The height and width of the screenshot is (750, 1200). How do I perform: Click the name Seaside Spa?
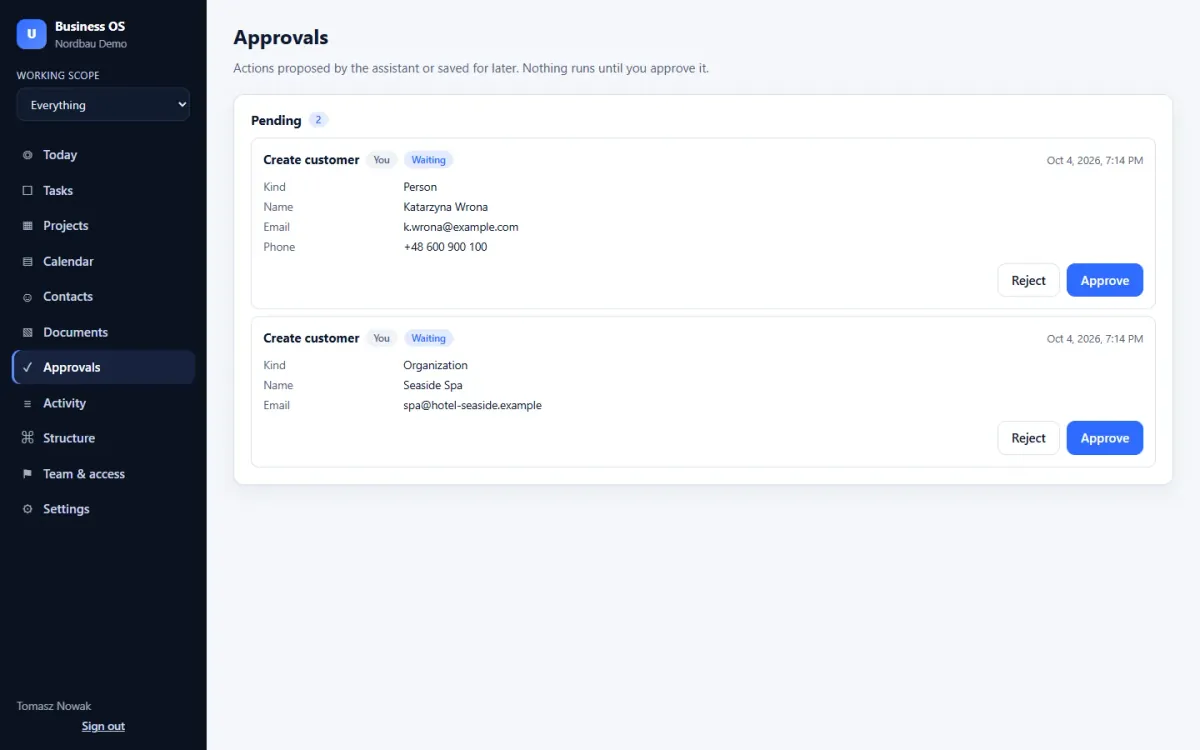(x=433, y=385)
